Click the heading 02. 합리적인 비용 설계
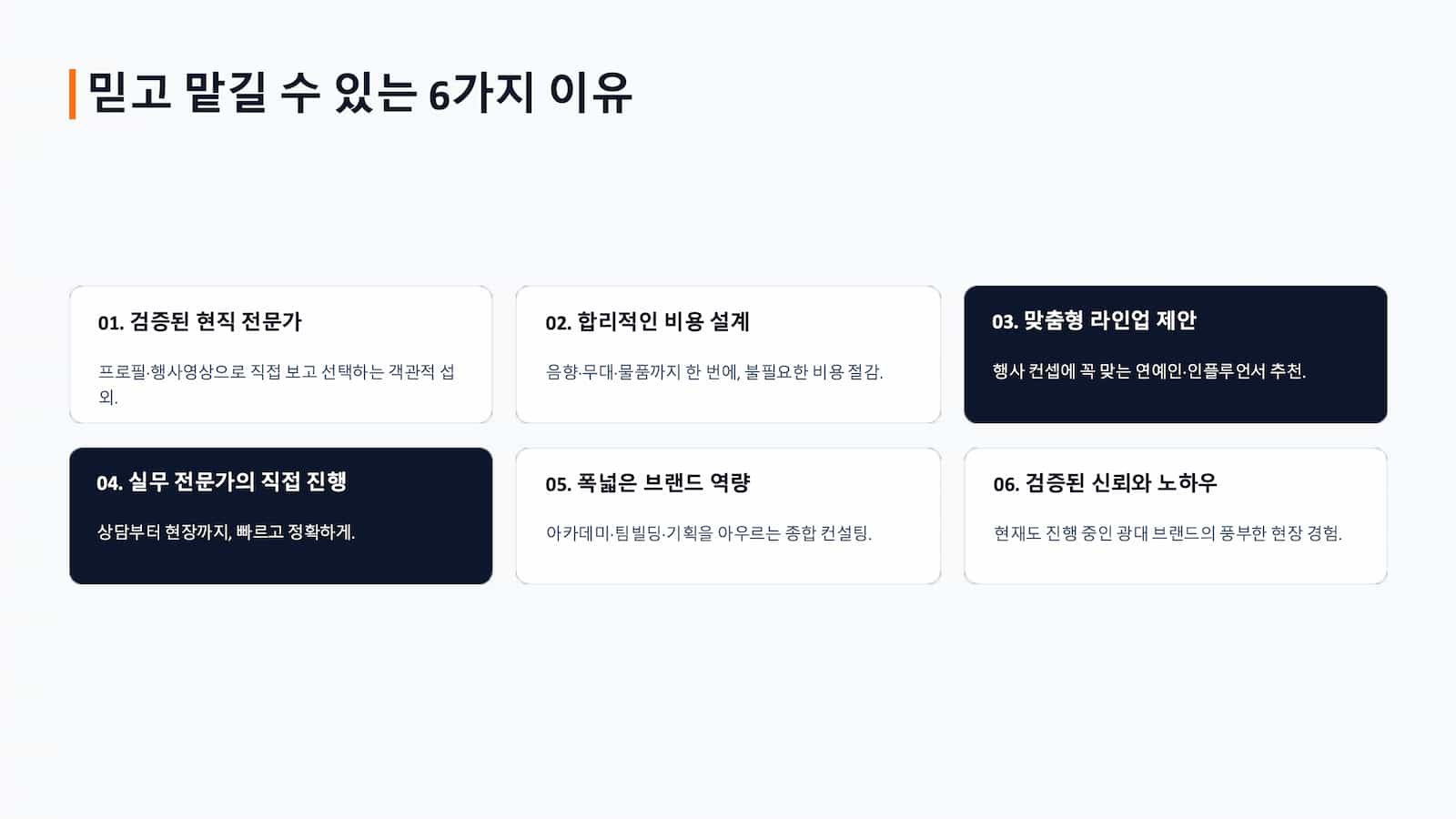The image size is (1456, 819). coord(647,321)
